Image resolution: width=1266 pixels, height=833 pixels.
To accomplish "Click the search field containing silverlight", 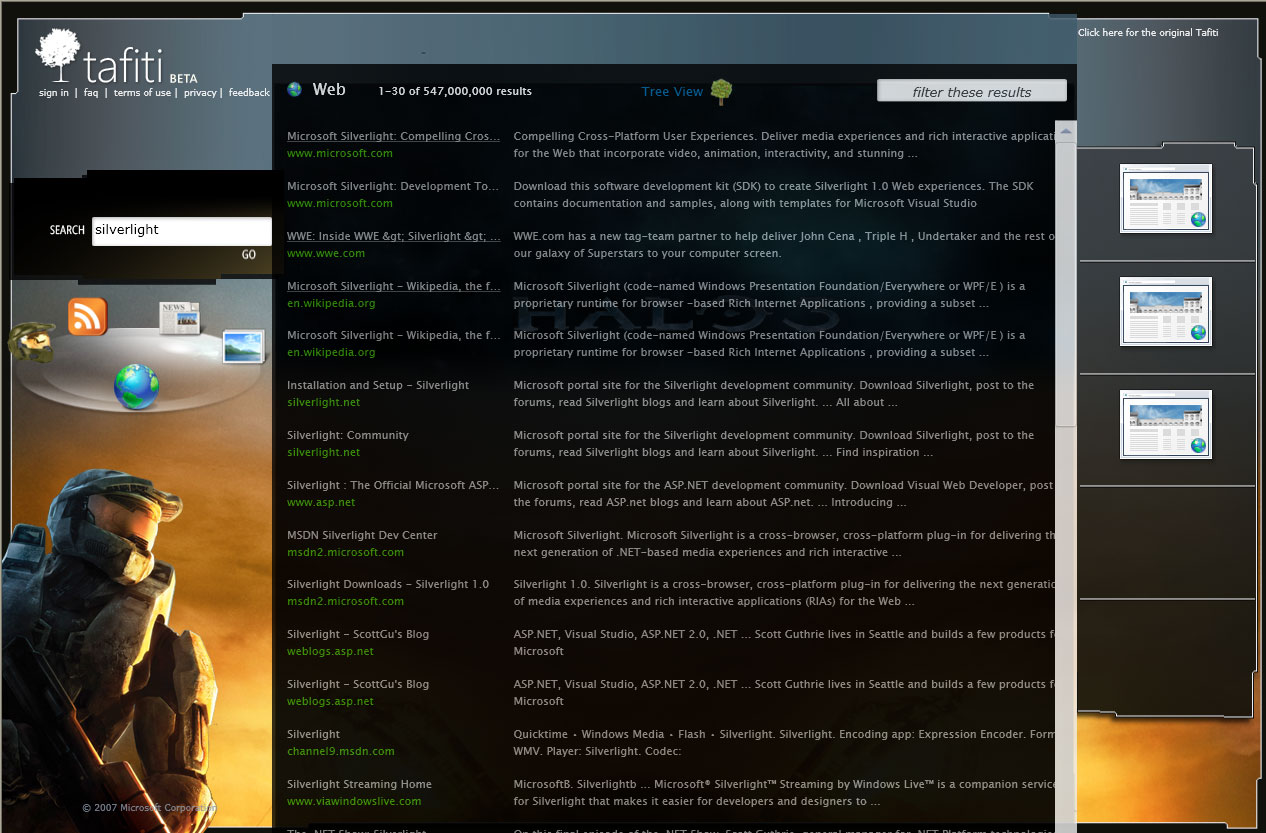I will pyautogui.click(x=181, y=230).
